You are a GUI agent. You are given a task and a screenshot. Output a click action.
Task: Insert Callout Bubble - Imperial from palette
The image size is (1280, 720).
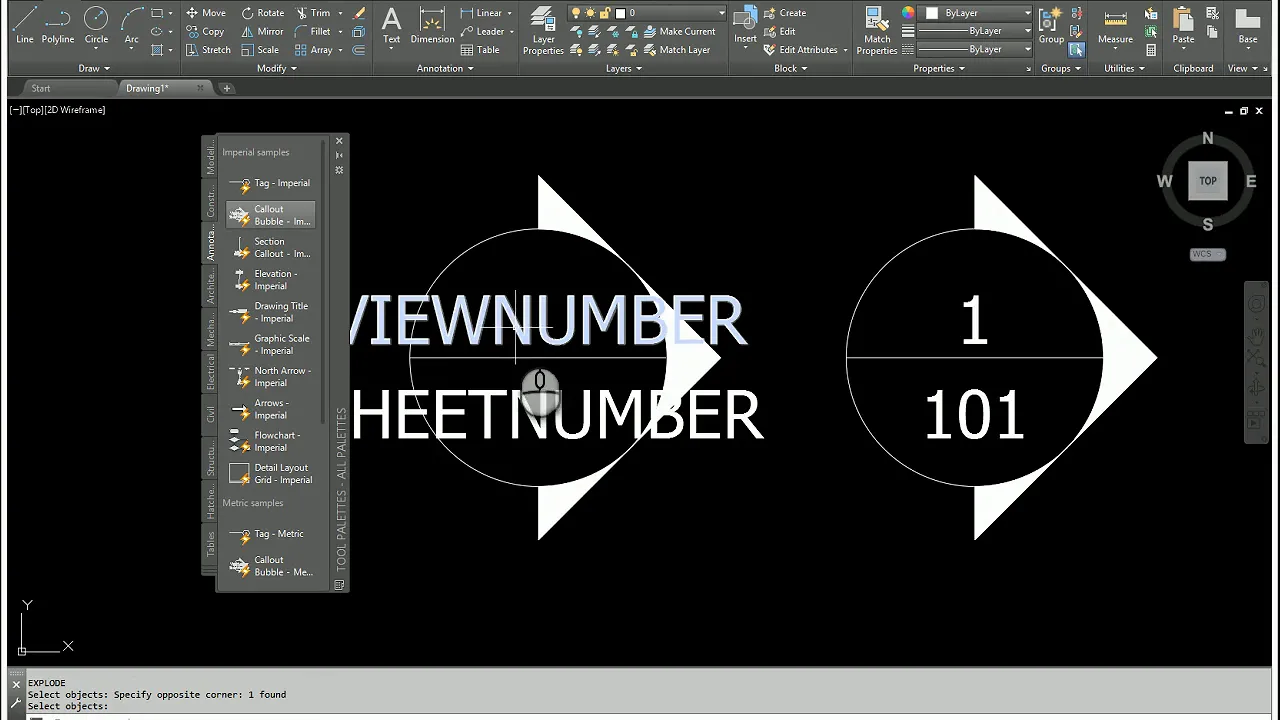coord(271,215)
